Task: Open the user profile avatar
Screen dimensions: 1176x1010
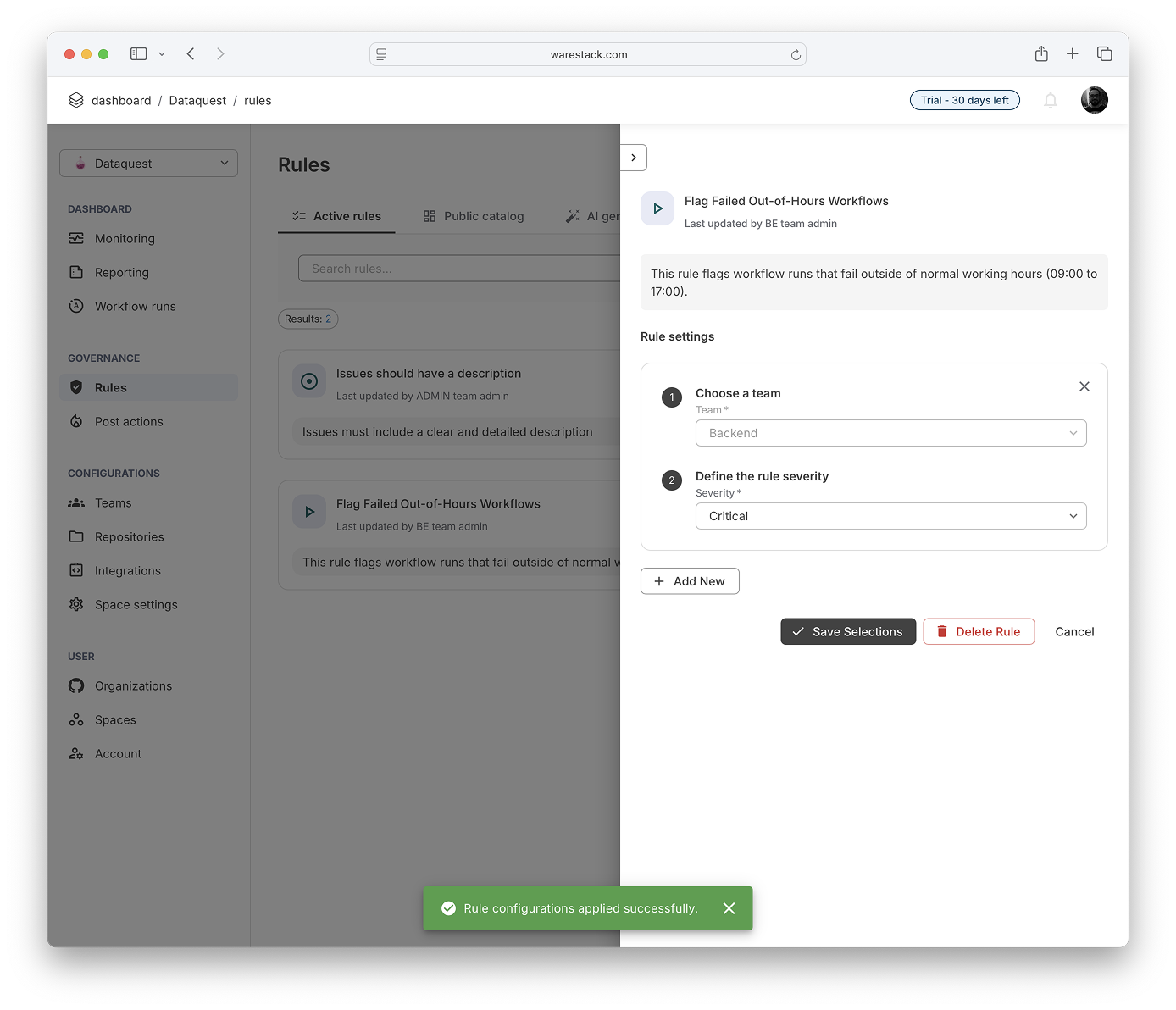Action: click(x=1094, y=100)
